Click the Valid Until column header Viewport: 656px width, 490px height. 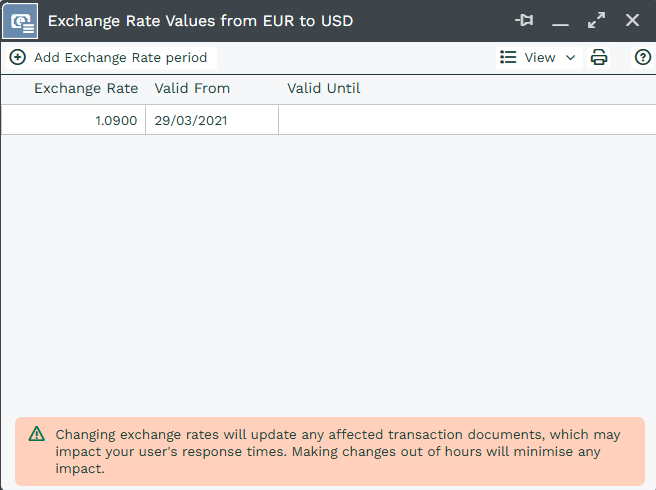click(323, 88)
